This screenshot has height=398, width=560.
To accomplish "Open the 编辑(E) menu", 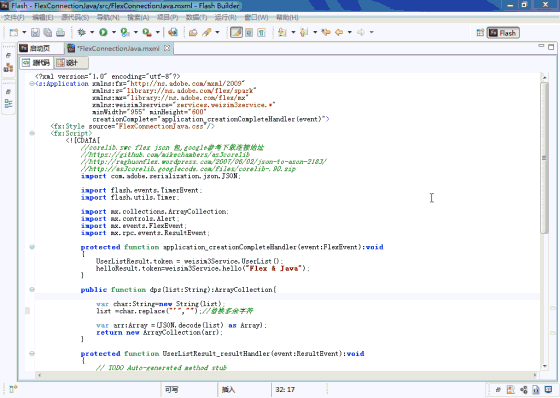I will (x=43, y=17).
